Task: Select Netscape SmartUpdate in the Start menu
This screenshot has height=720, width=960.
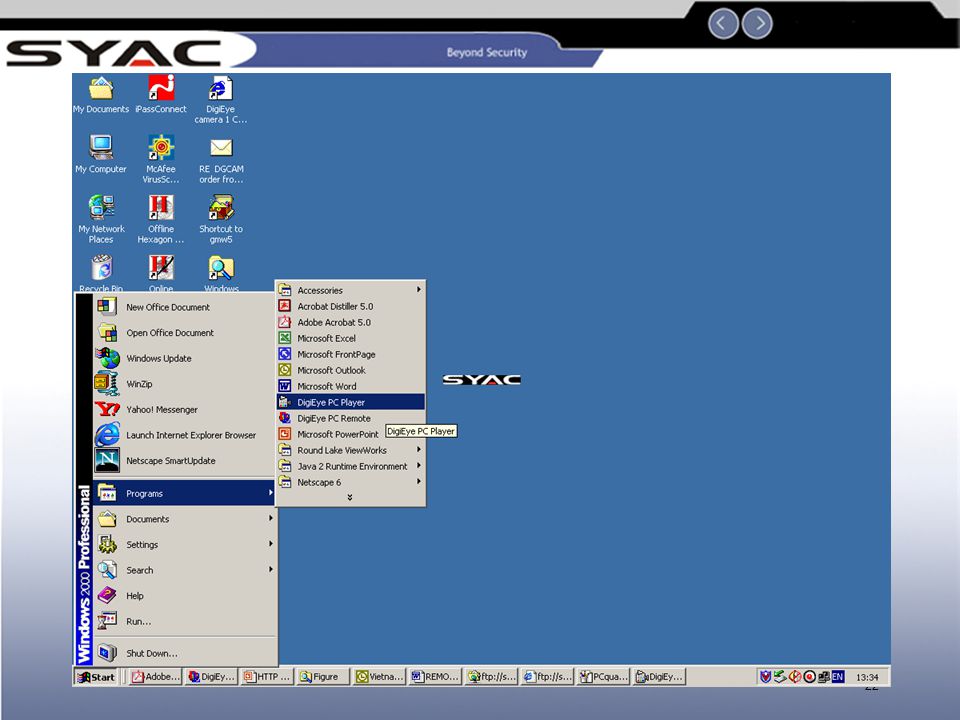Action: point(184,461)
